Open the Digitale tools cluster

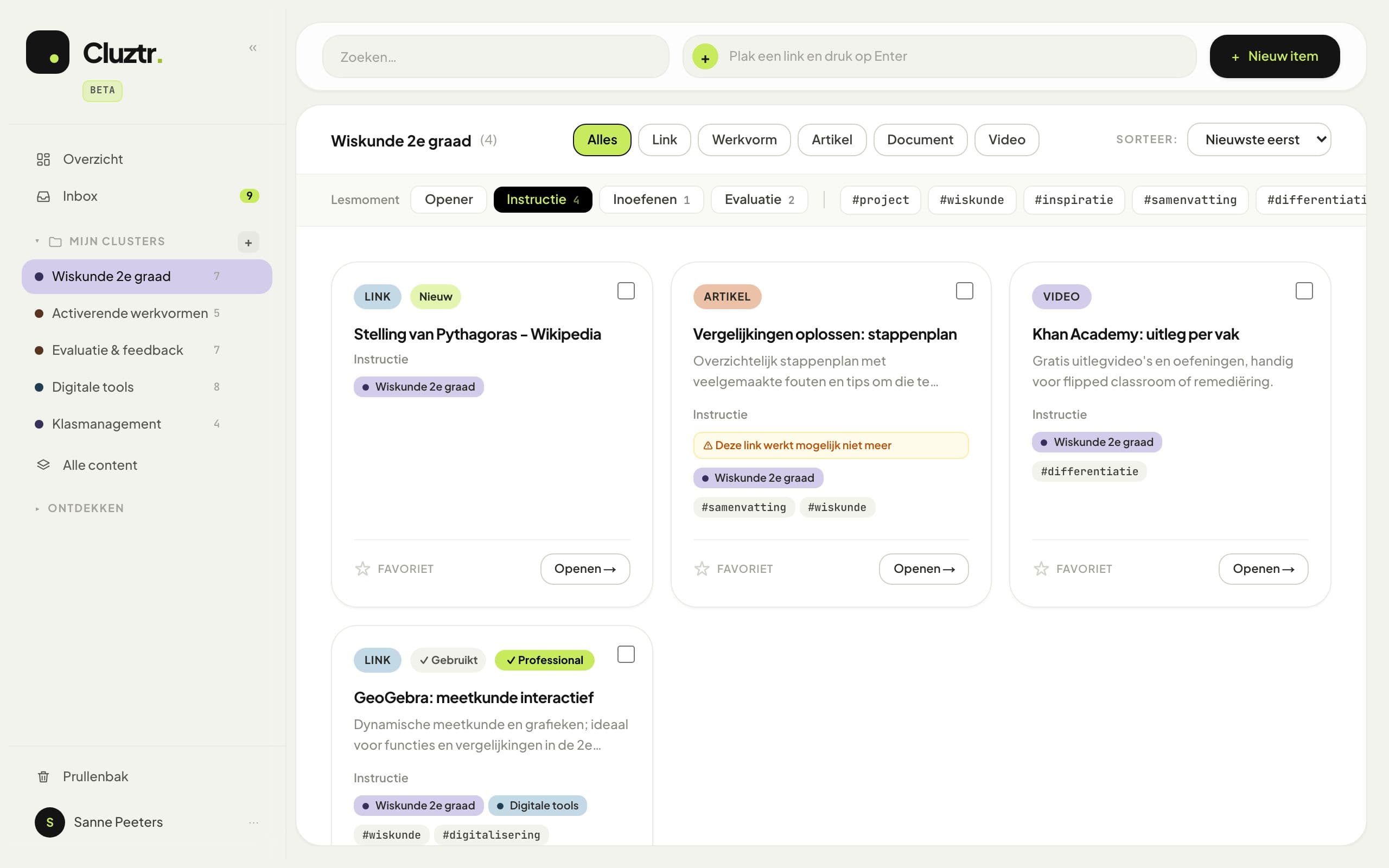tap(146, 387)
